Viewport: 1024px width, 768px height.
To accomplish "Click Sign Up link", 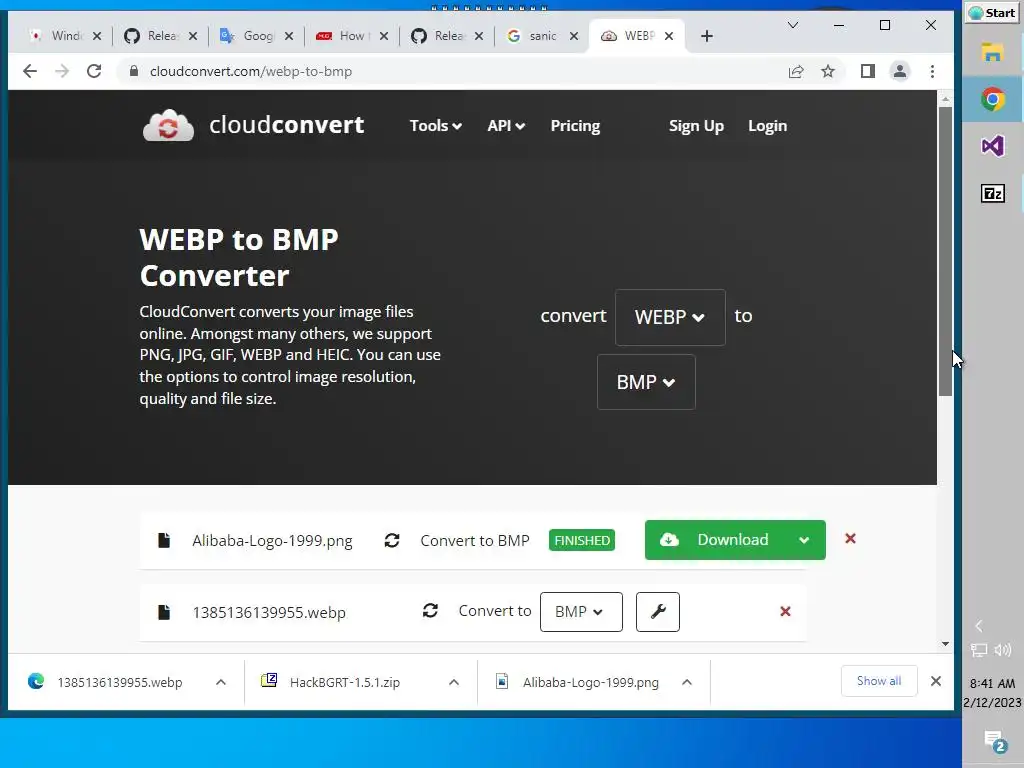I will pos(696,125).
